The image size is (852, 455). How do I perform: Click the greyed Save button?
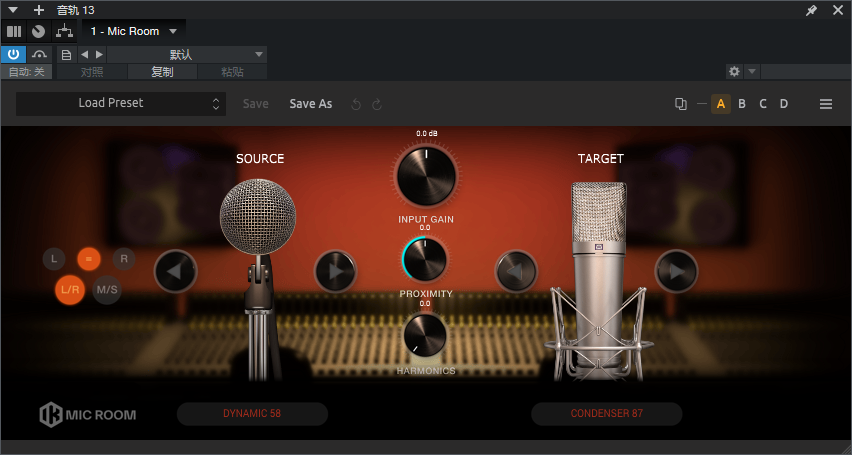(x=255, y=104)
